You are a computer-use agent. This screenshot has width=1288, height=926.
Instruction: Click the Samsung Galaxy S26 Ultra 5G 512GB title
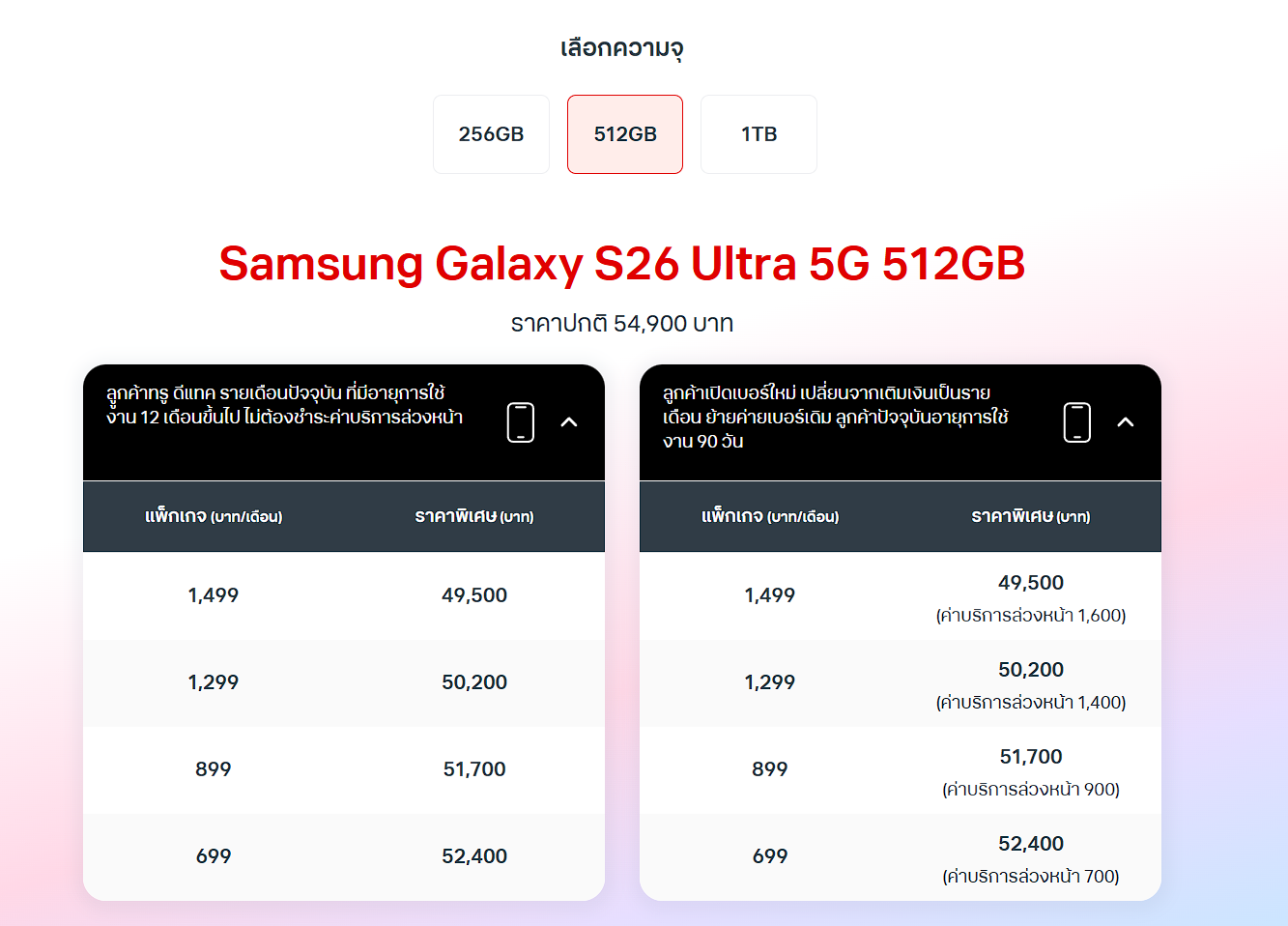622,264
